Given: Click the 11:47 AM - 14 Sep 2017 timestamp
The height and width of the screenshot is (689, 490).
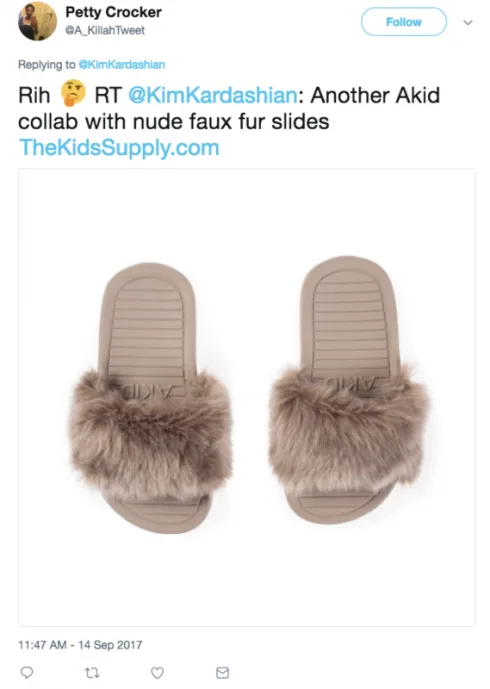Looking at the screenshot, I should (80, 645).
